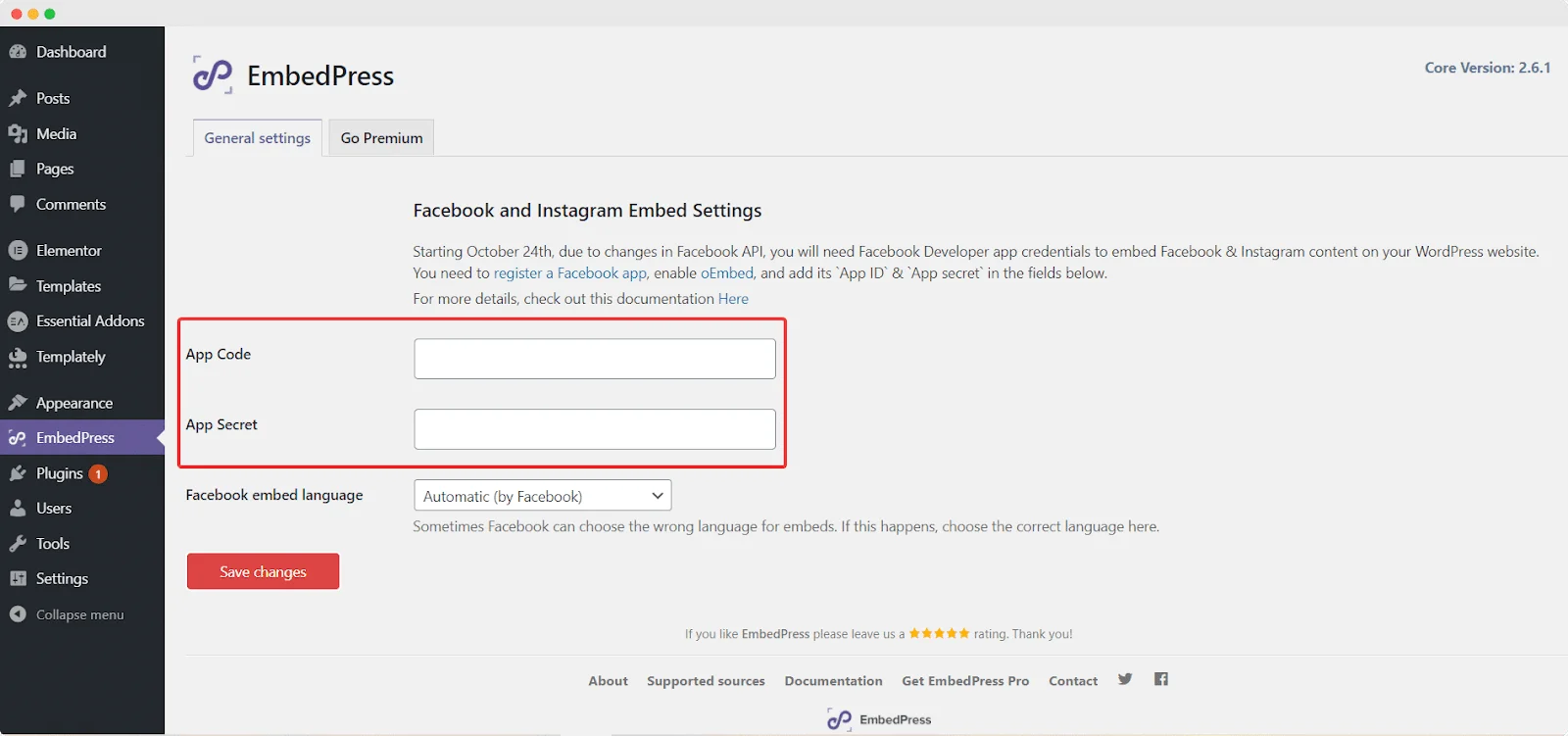The width and height of the screenshot is (1568, 736).
Task: Click the EmbedPress footer logo
Action: tap(879, 719)
